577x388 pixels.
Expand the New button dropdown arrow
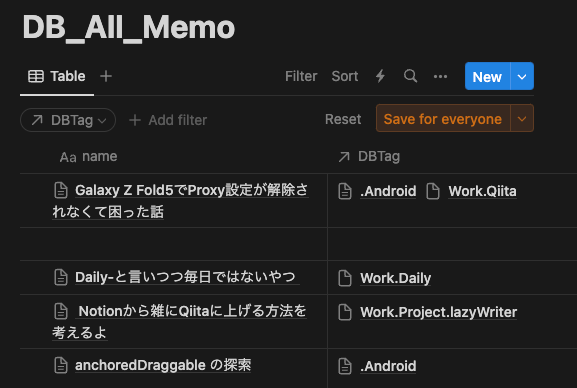click(522, 77)
